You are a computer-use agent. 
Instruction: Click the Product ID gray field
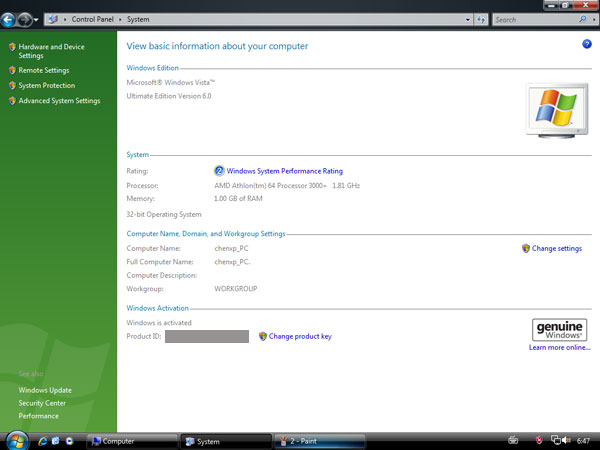(x=207, y=336)
